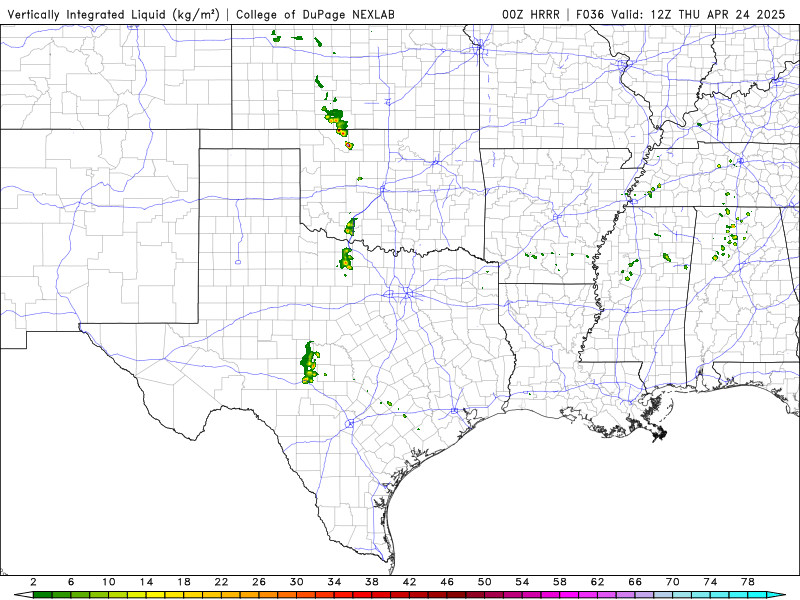
Task: Click the legend value '54'
Action: (522, 582)
